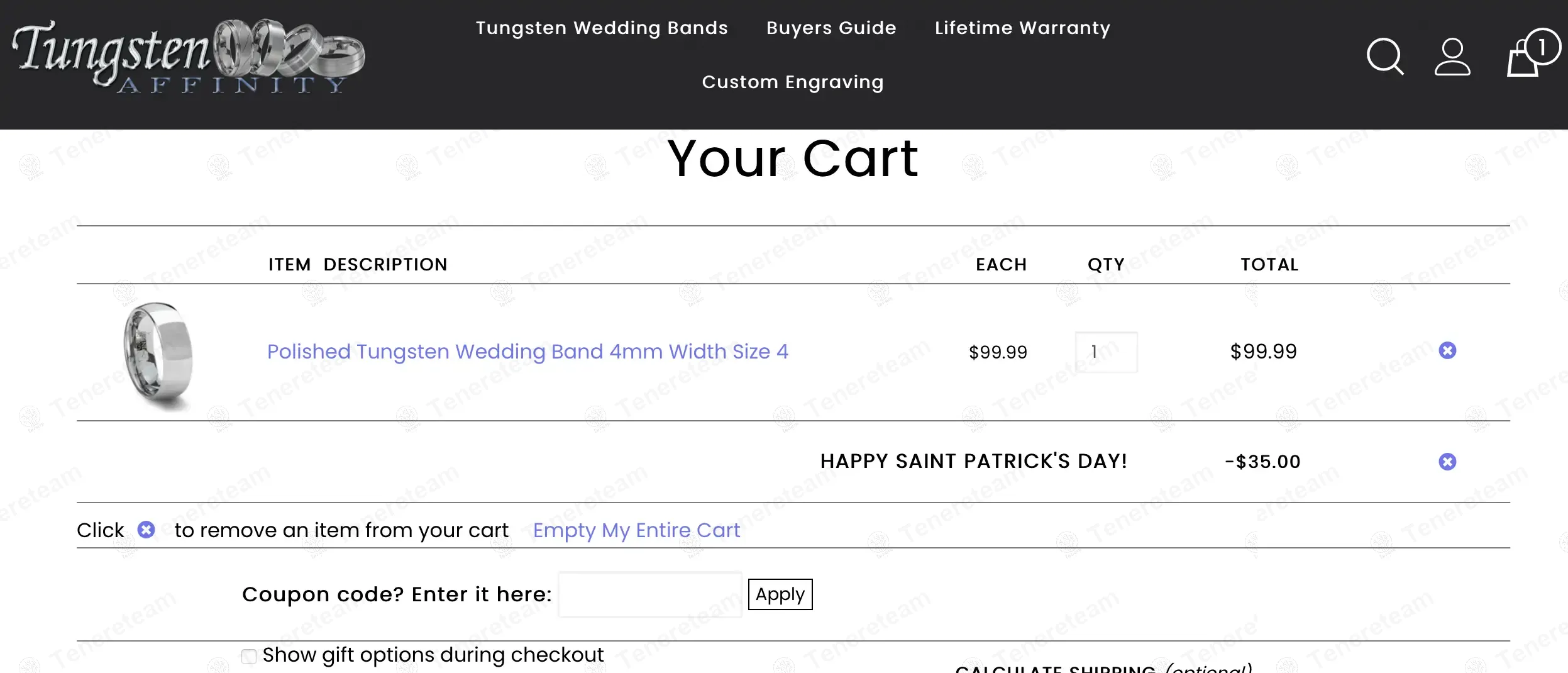
Task: Enable Show gift options during checkout checkbox
Action: coord(249,657)
